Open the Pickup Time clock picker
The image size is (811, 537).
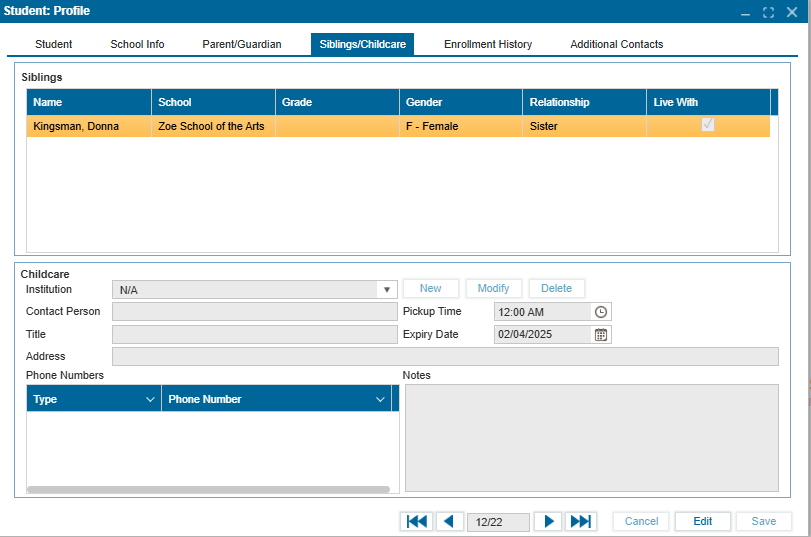pos(601,312)
